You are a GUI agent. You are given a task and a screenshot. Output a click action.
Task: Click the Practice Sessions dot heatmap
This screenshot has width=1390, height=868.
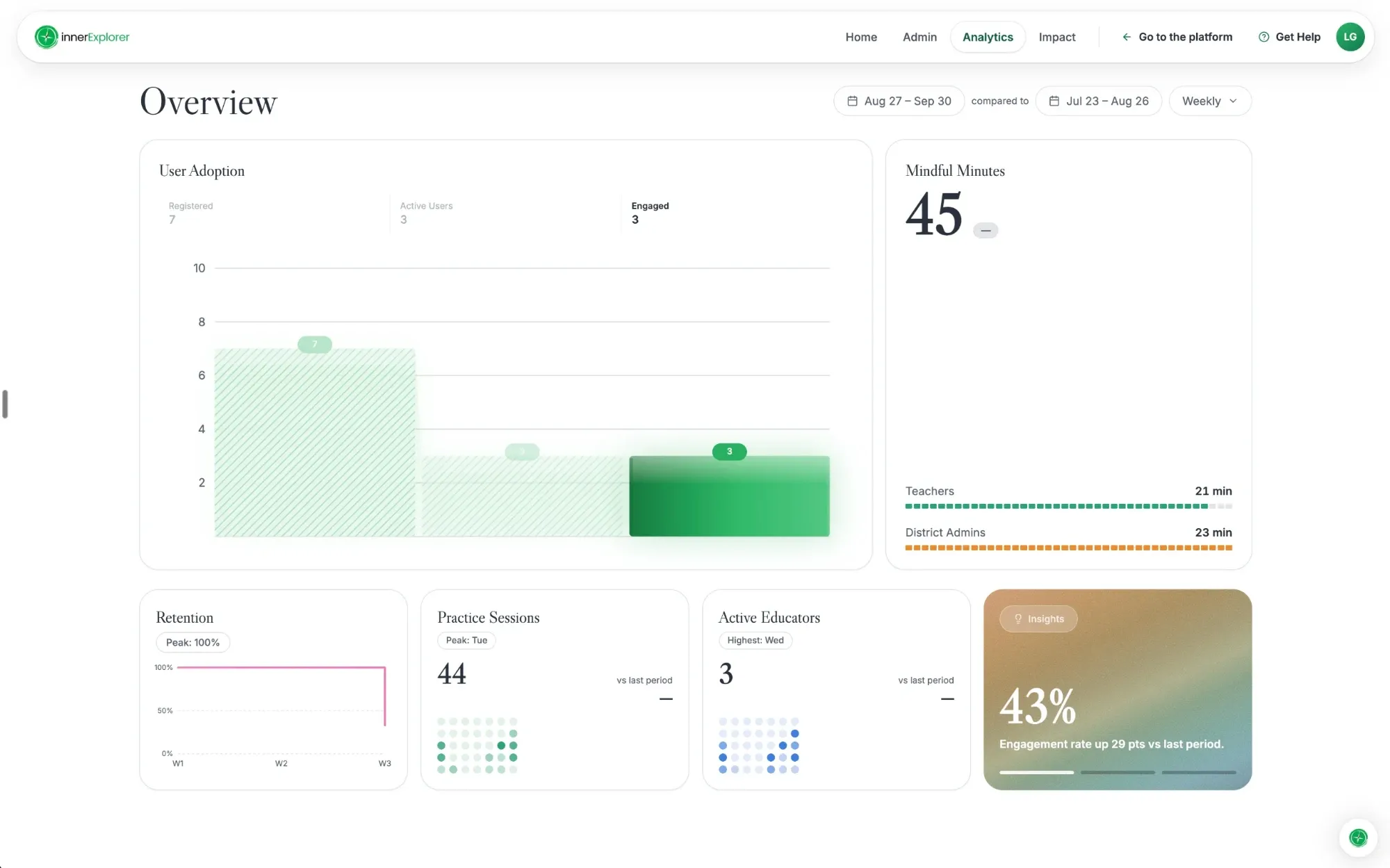477,746
